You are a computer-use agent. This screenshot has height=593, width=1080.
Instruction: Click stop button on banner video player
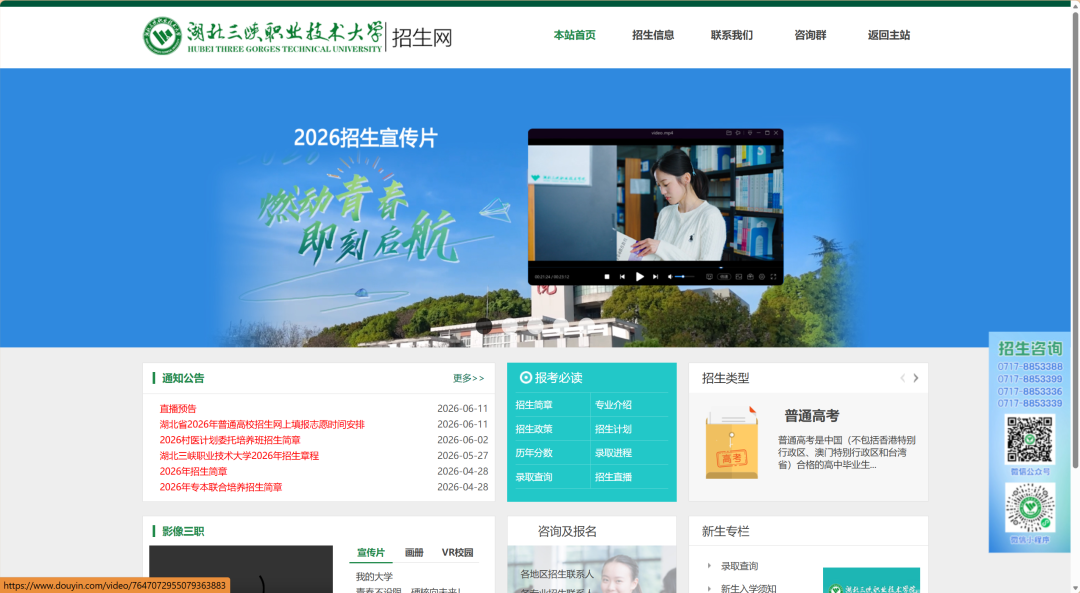pos(607,277)
